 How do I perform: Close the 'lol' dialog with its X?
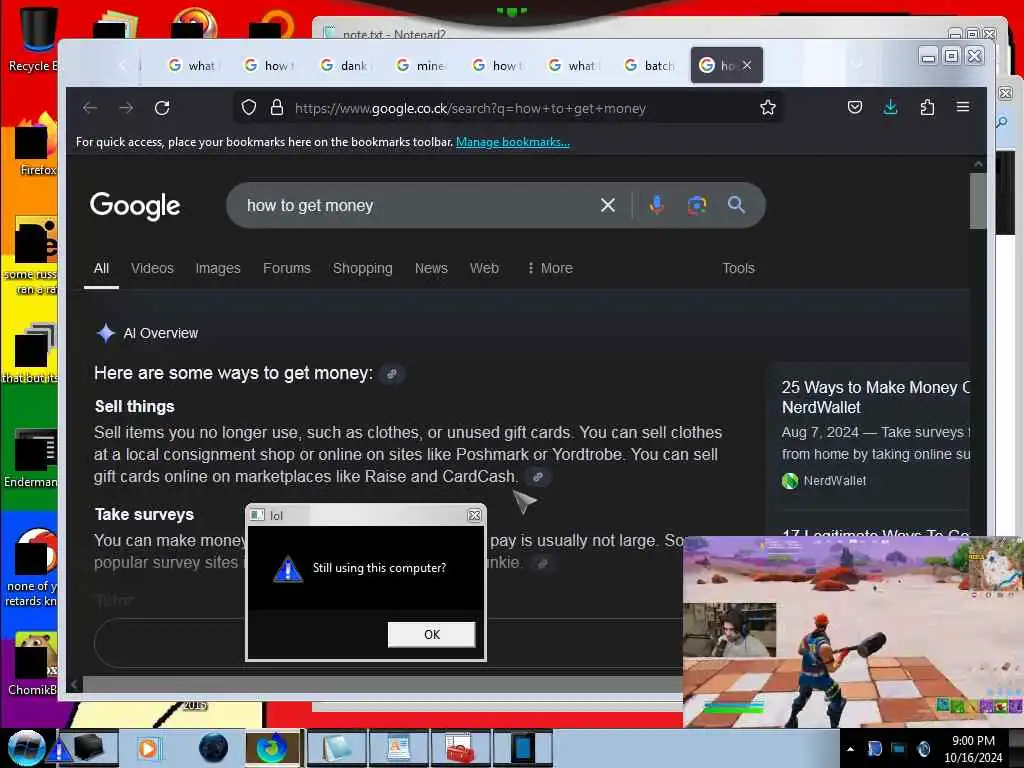[x=475, y=515]
